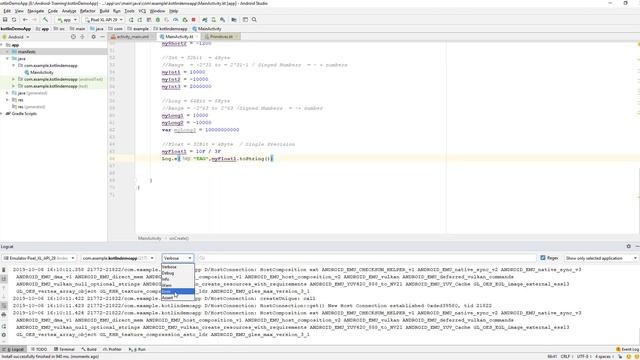Open the Android project view selector
The height and width of the screenshot is (360, 640).
16,37
